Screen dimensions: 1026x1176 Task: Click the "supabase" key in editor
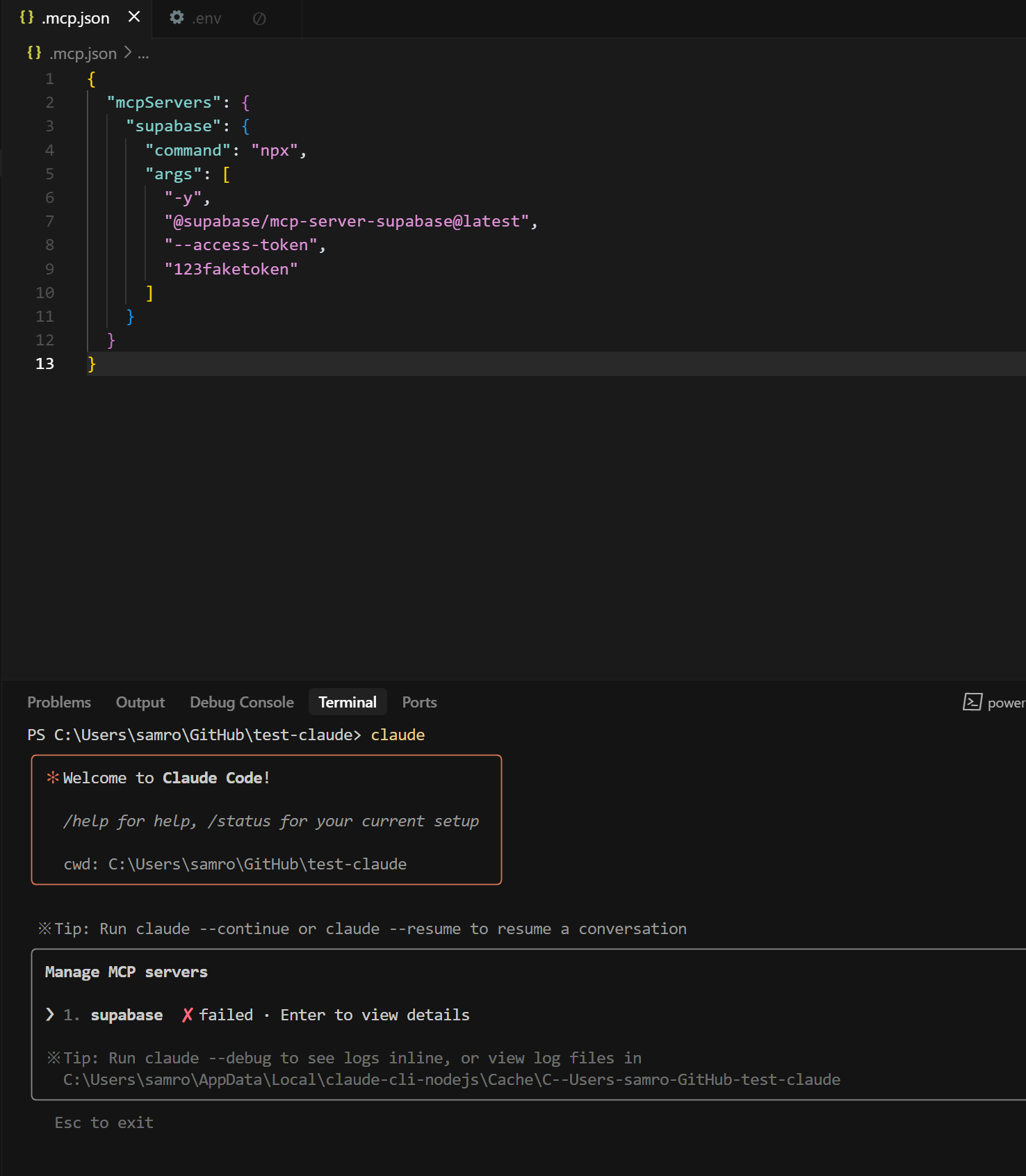[x=173, y=126]
